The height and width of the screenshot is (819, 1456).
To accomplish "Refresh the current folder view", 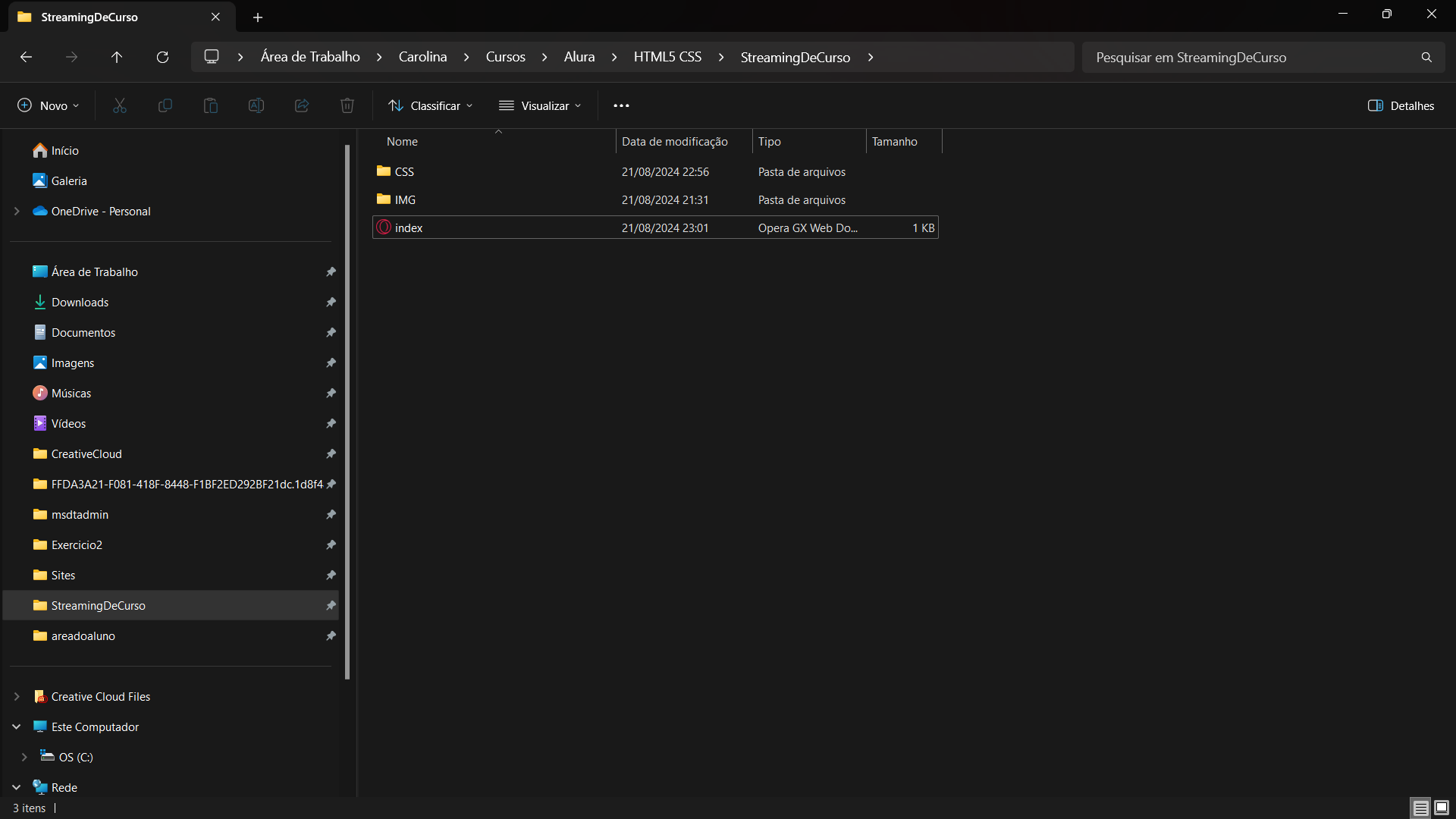I will pyautogui.click(x=162, y=57).
